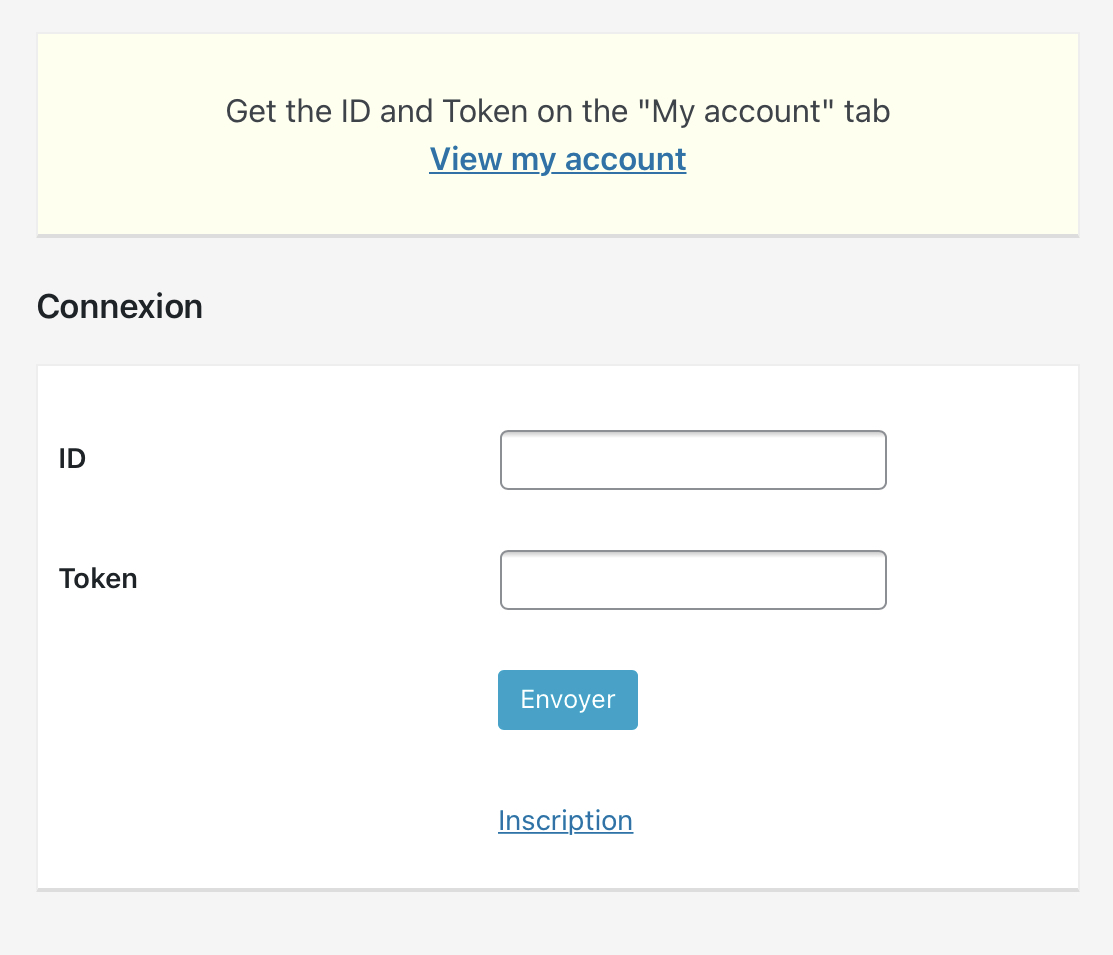Activate the text box next to ID
The image size is (1113, 955).
click(x=693, y=459)
